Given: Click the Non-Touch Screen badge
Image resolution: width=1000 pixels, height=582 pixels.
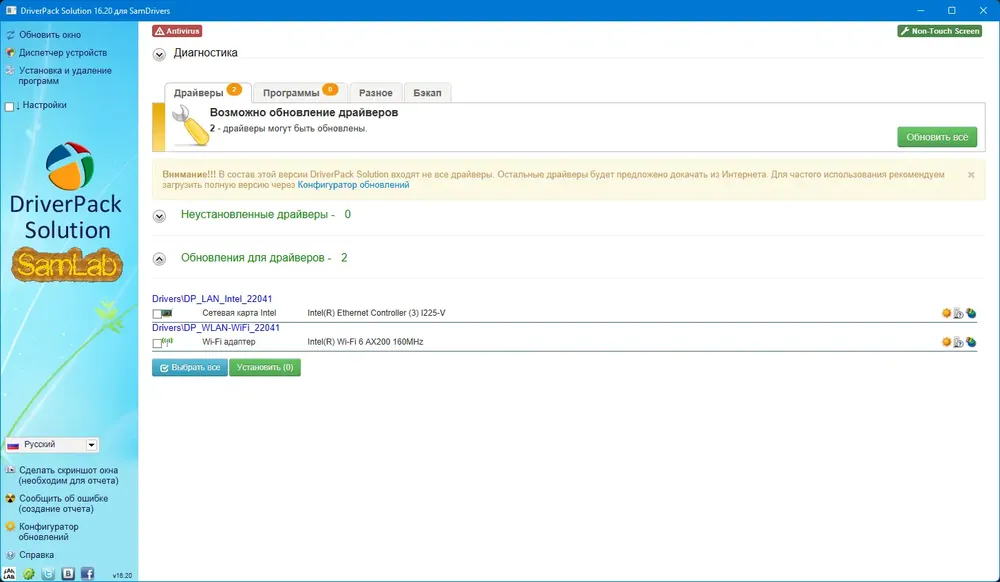Looking at the screenshot, I should pyautogui.click(x=939, y=31).
